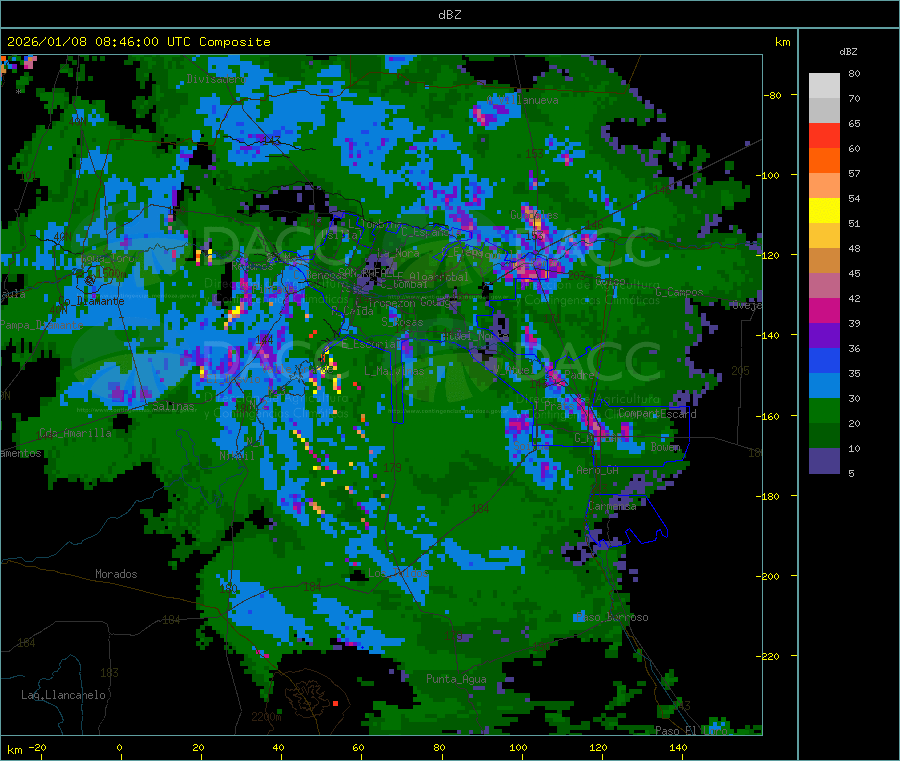Select the Paso_Barroso map label

(612, 618)
